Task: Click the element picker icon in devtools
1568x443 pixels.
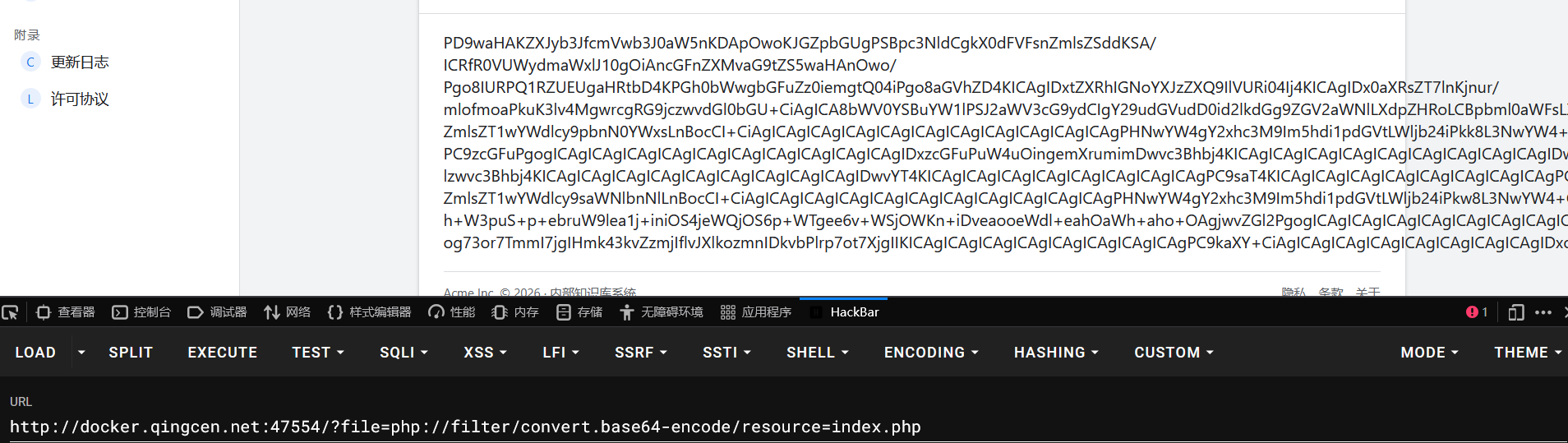Action: tap(10, 312)
